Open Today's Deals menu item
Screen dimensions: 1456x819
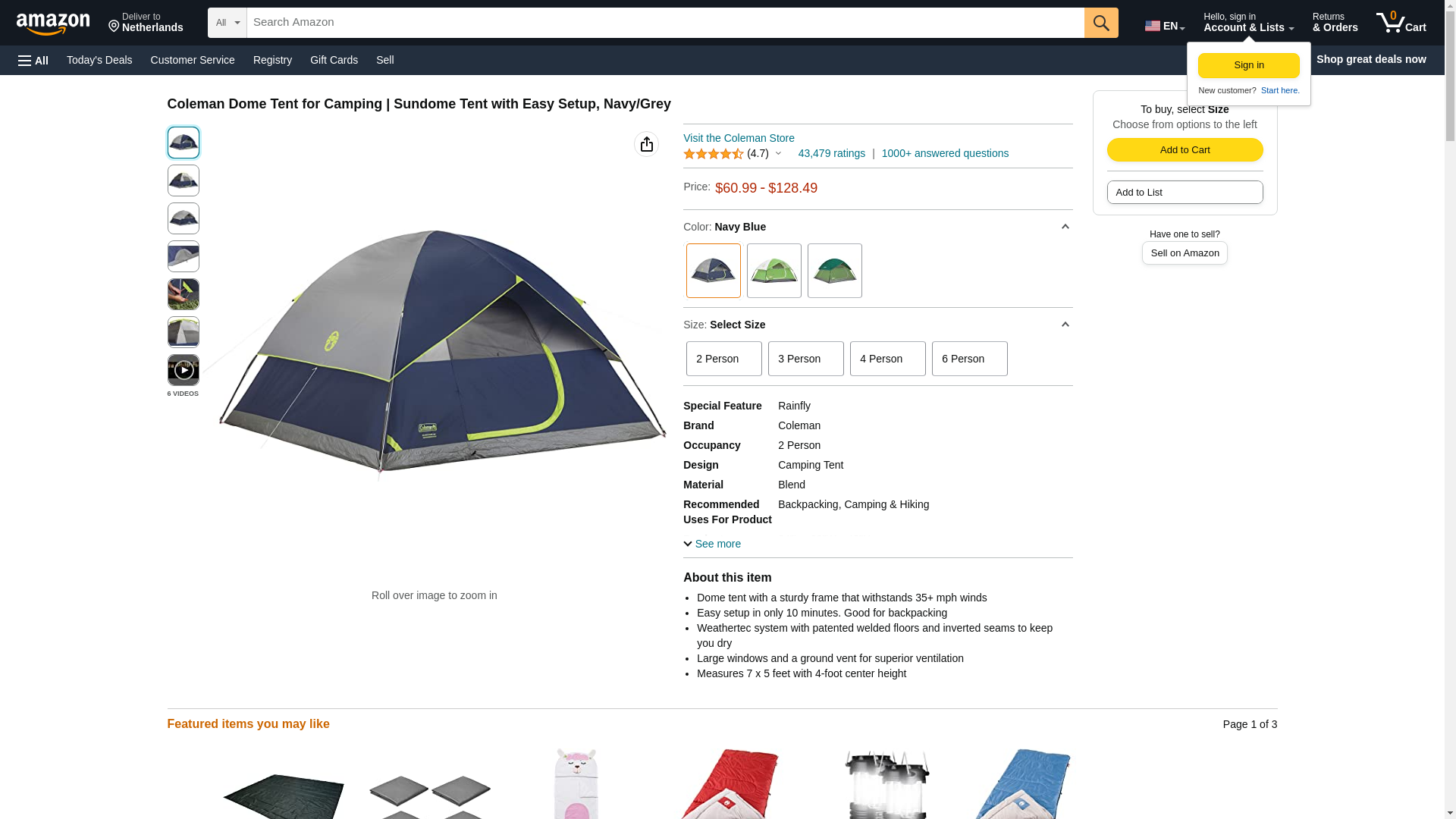(99, 60)
